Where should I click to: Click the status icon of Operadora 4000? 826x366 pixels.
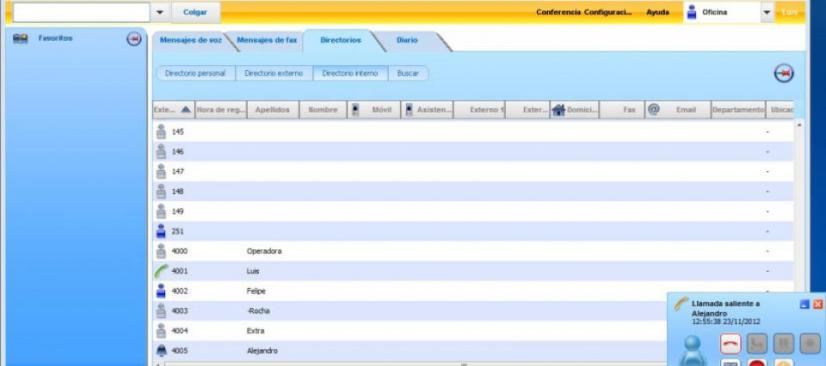tap(161, 251)
